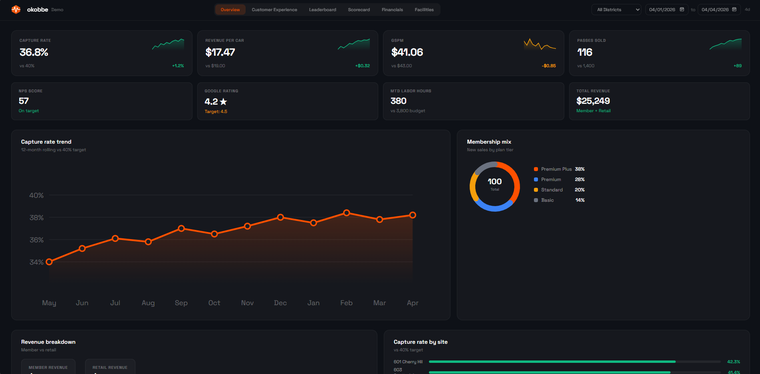Click the end date field 04/04/2026

click(719, 9)
